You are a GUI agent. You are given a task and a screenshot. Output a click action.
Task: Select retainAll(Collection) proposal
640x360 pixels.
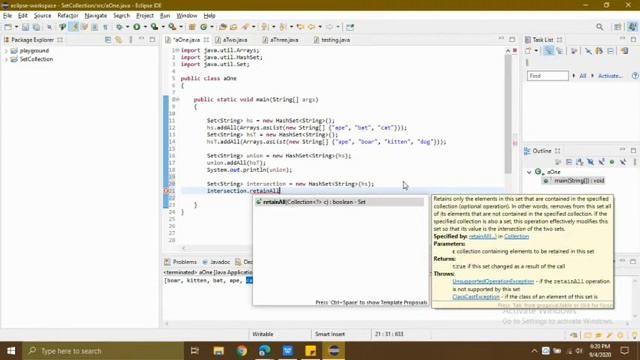click(339, 202)
